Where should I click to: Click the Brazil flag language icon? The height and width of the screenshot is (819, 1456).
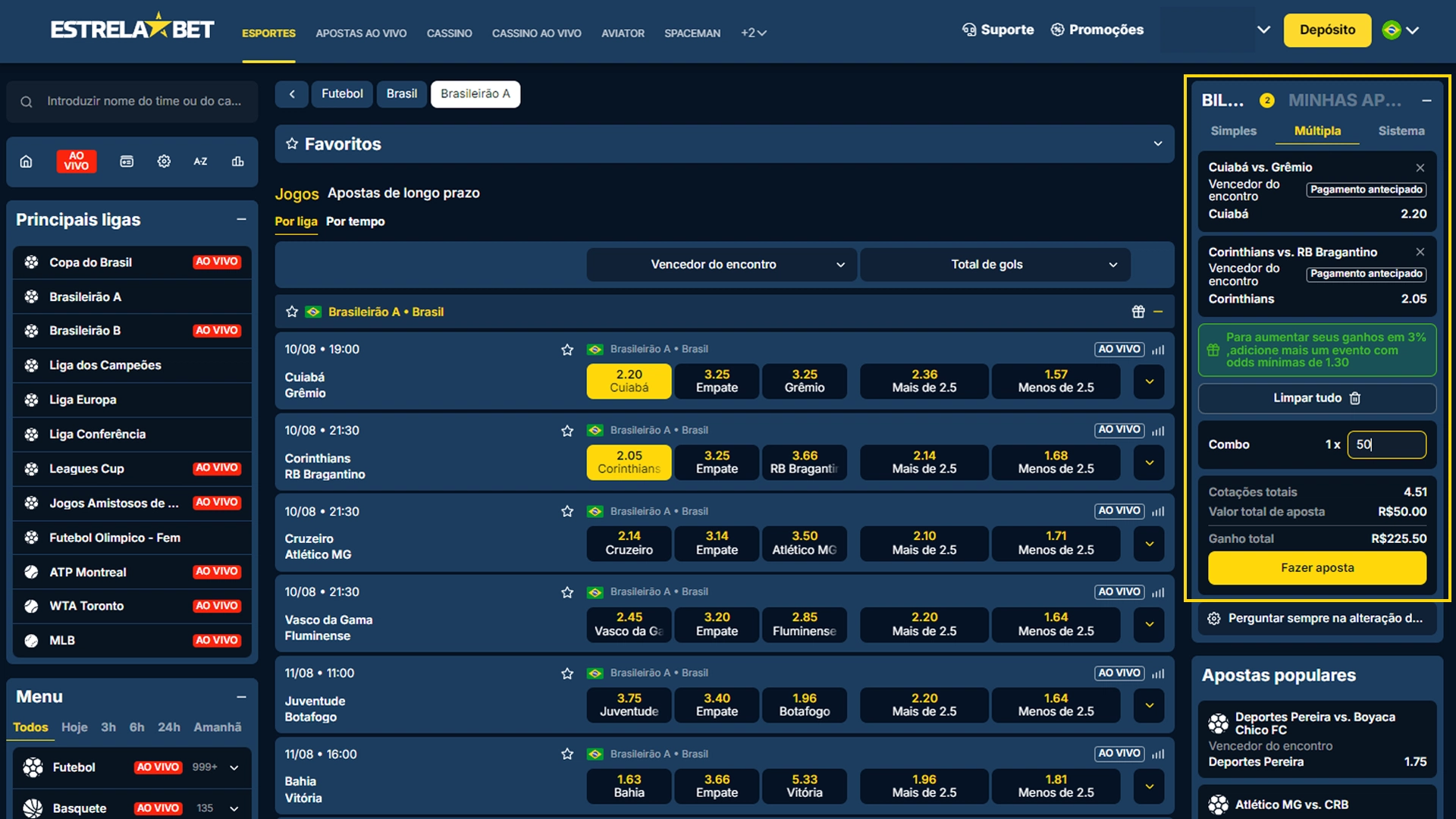click(x=1392, y=30)
